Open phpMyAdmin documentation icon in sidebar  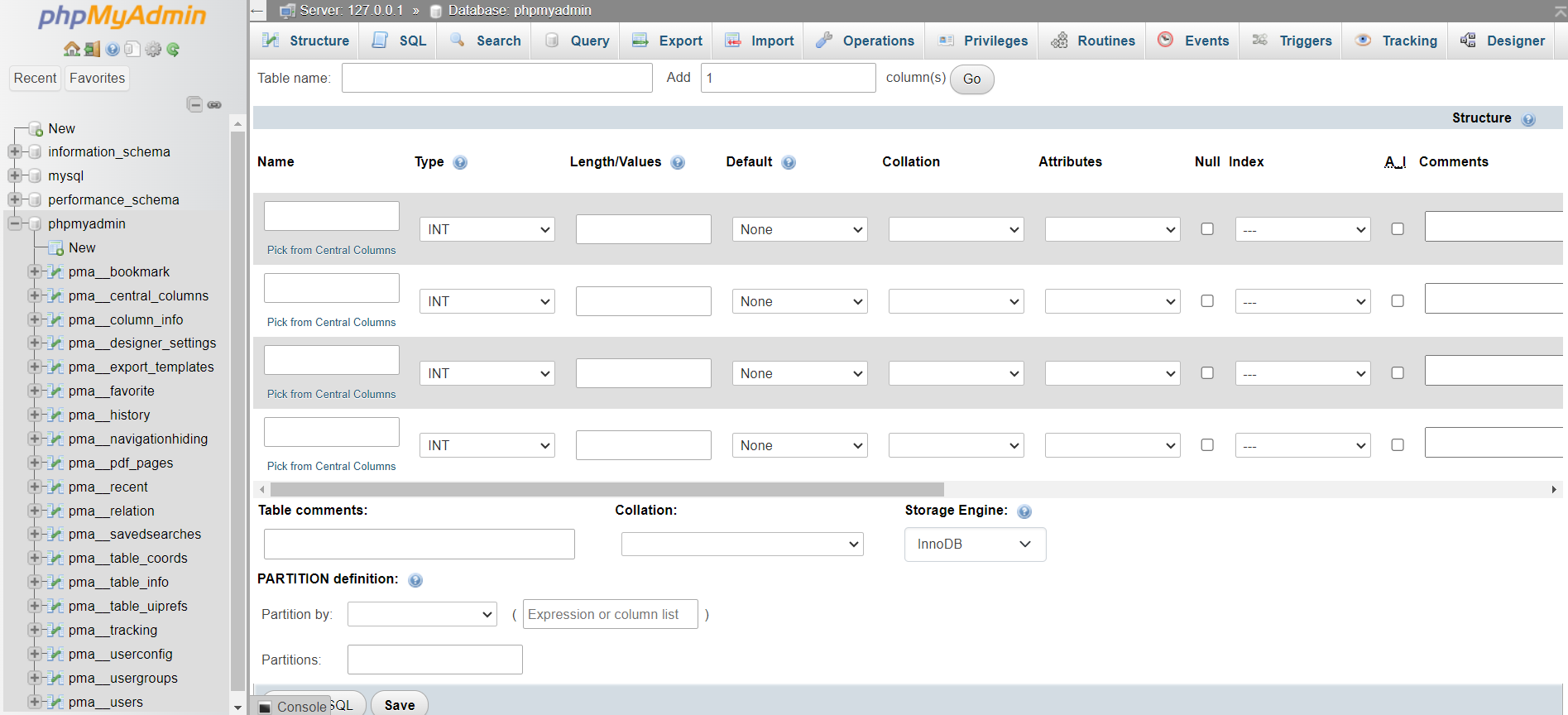point(113,49)
